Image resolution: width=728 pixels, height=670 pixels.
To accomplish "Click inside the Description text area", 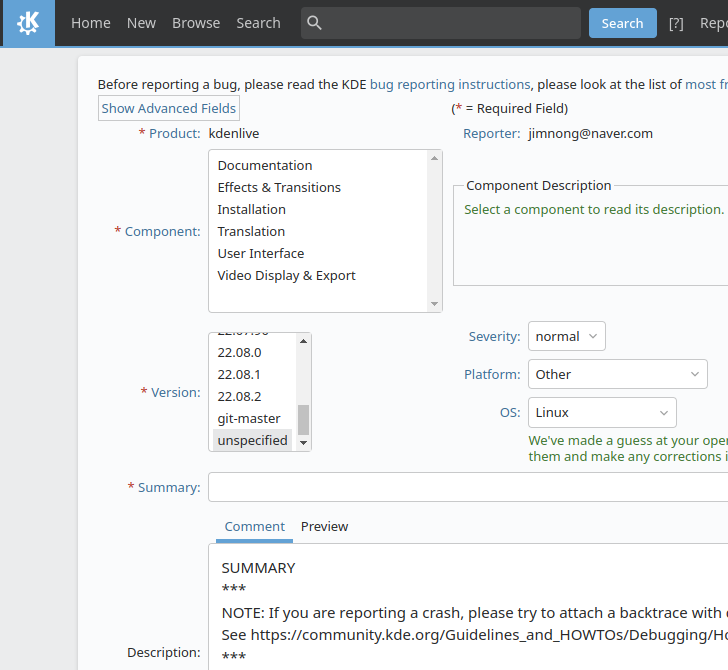I will (x=468, y=608).
